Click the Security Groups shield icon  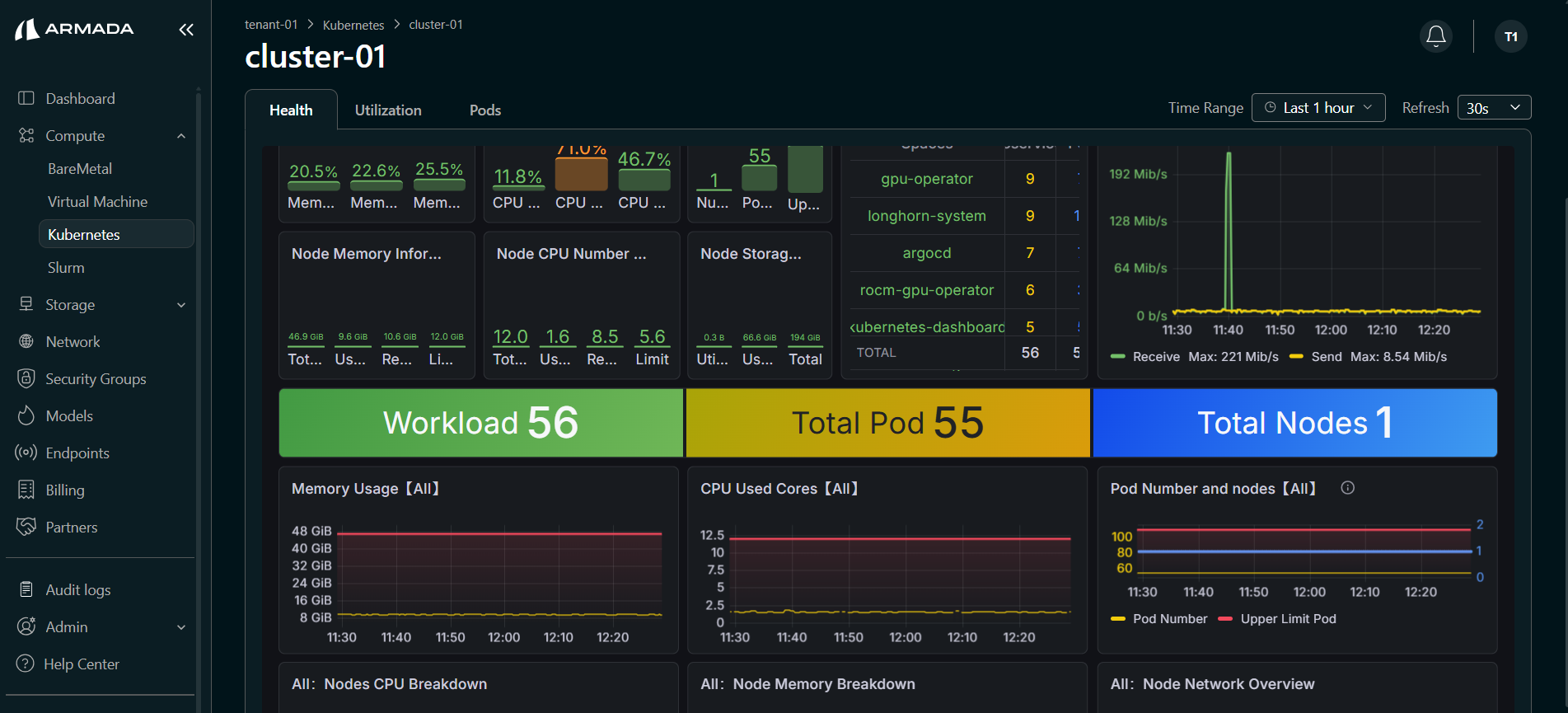[x=26, y=378]
